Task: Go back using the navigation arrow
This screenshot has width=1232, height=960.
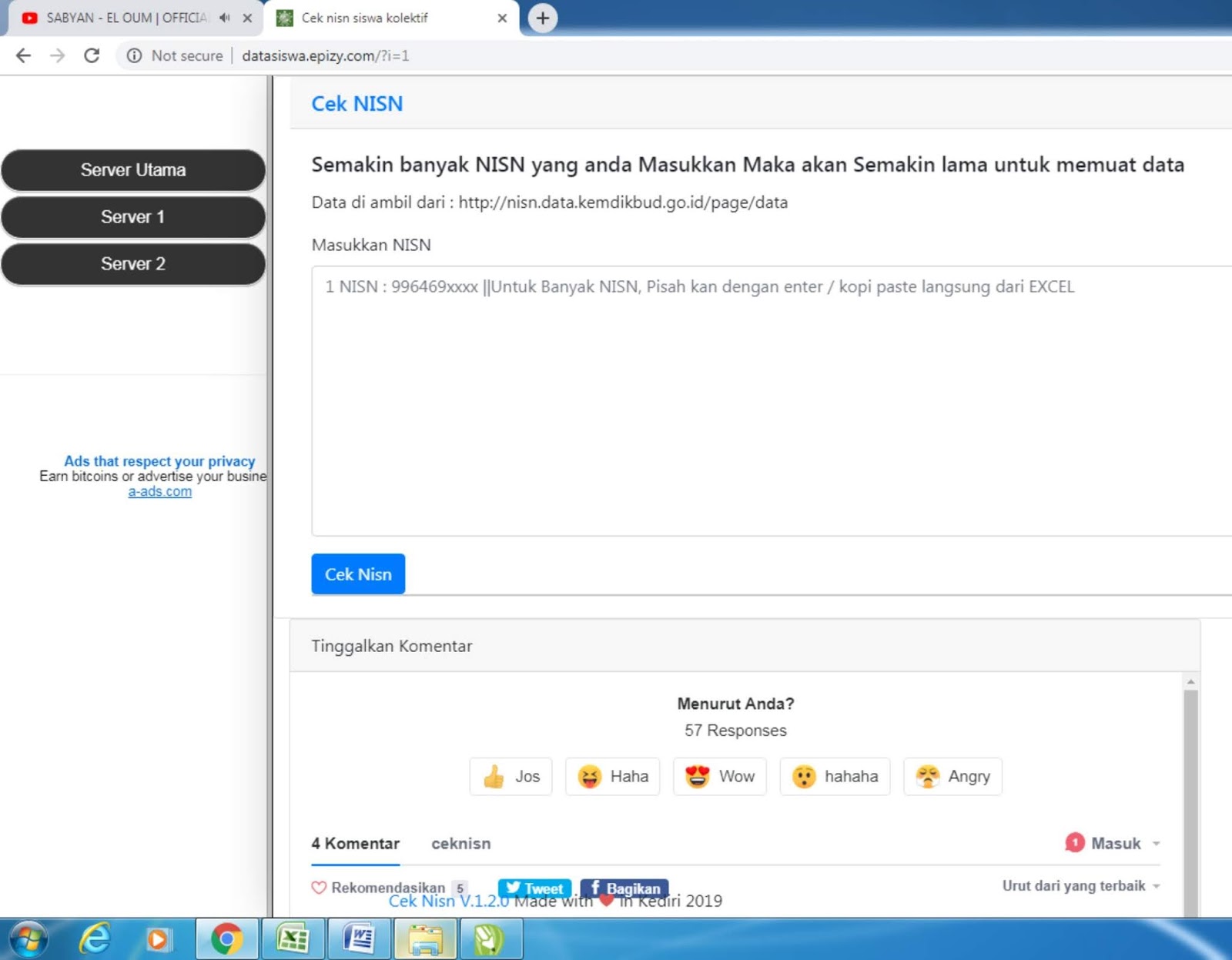Action: tap(22, 55)
